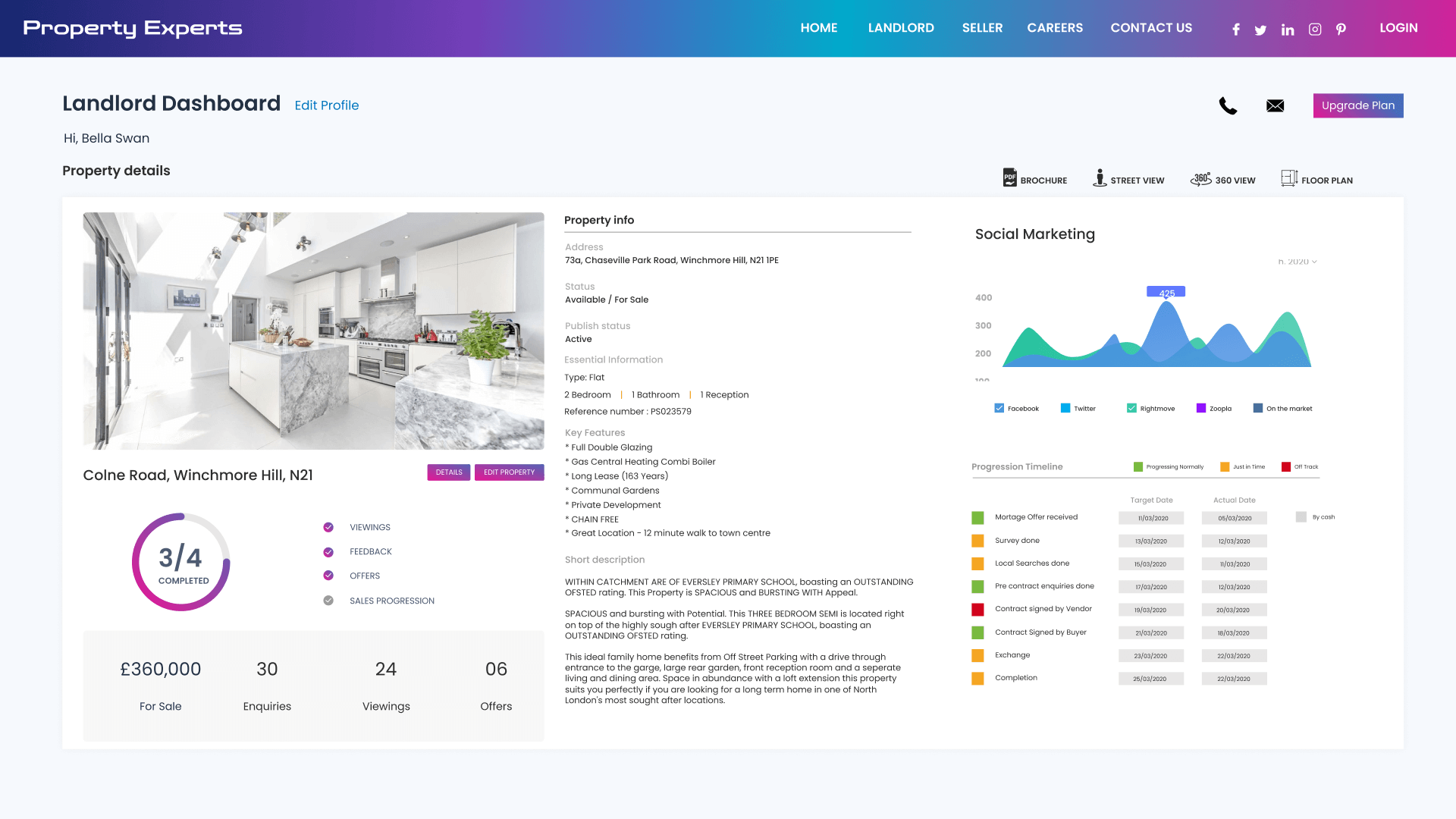Click the Upgrade Plan button
Viewport: 1456px width, 819px height.
pyautogui.click(x=1357, y=105)
